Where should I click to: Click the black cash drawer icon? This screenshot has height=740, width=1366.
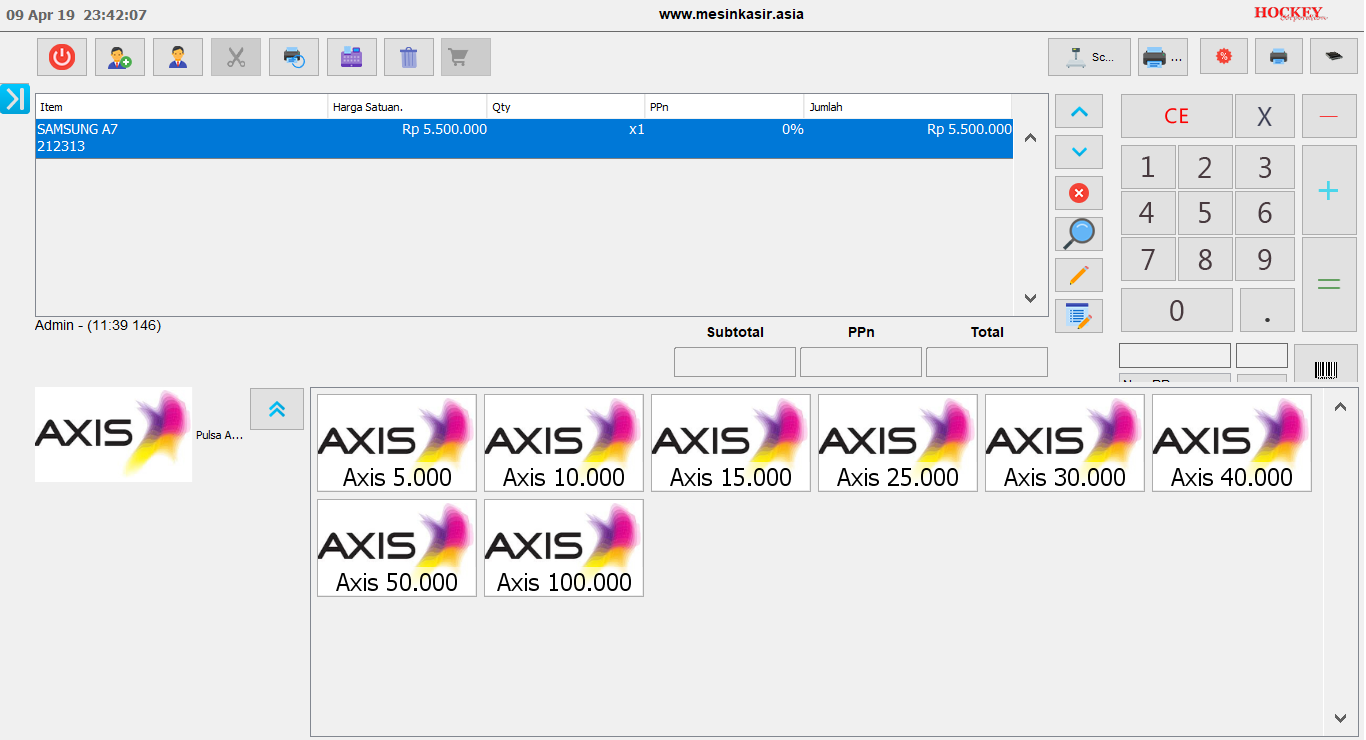pyautogui.click(x=1334, y=57)
